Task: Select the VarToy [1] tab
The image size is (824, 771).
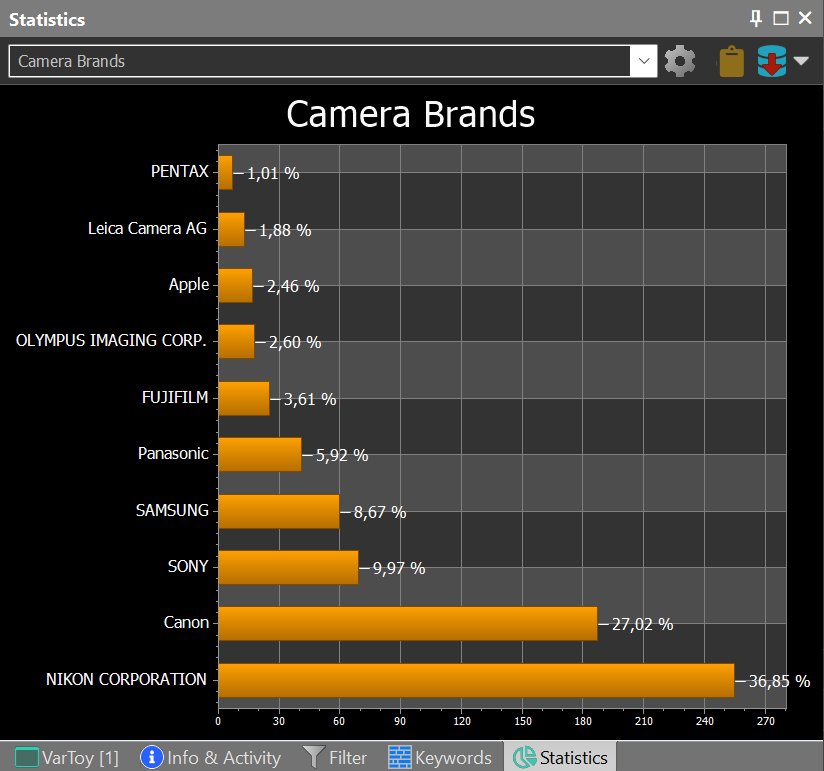Action: click(70, 757)
